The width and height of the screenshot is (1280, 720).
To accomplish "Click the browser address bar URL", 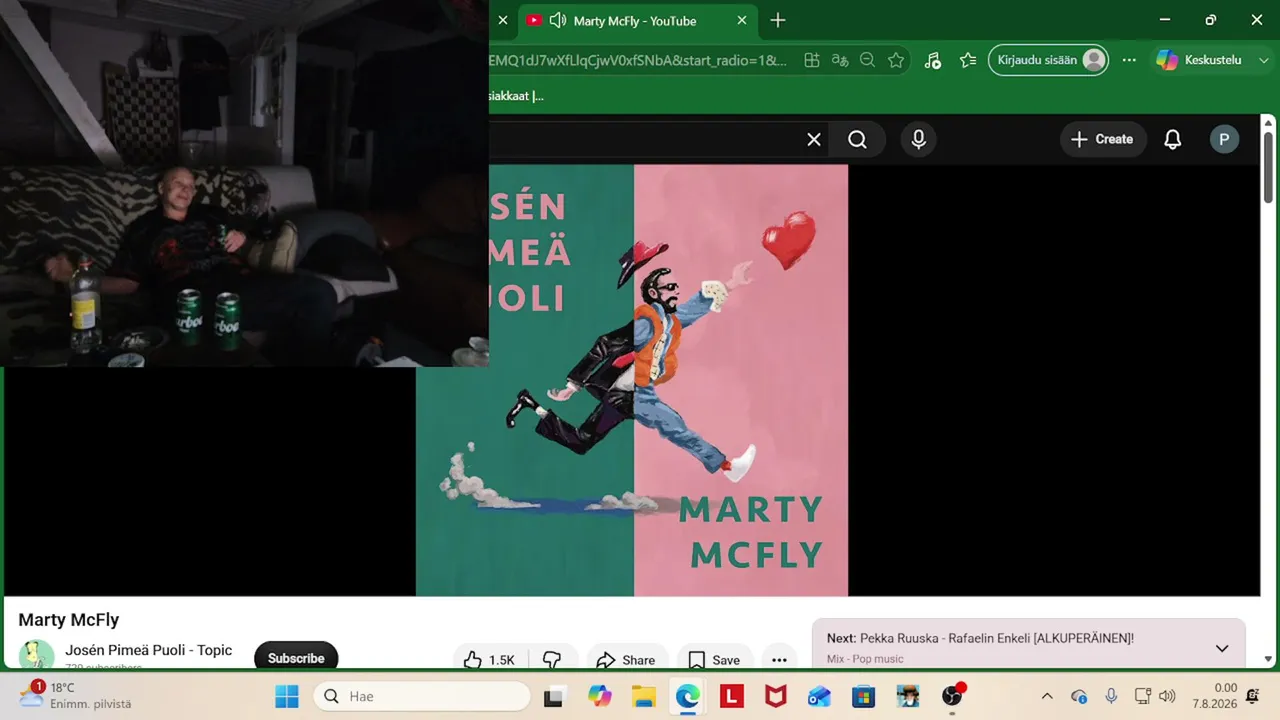I will point(638,60).
